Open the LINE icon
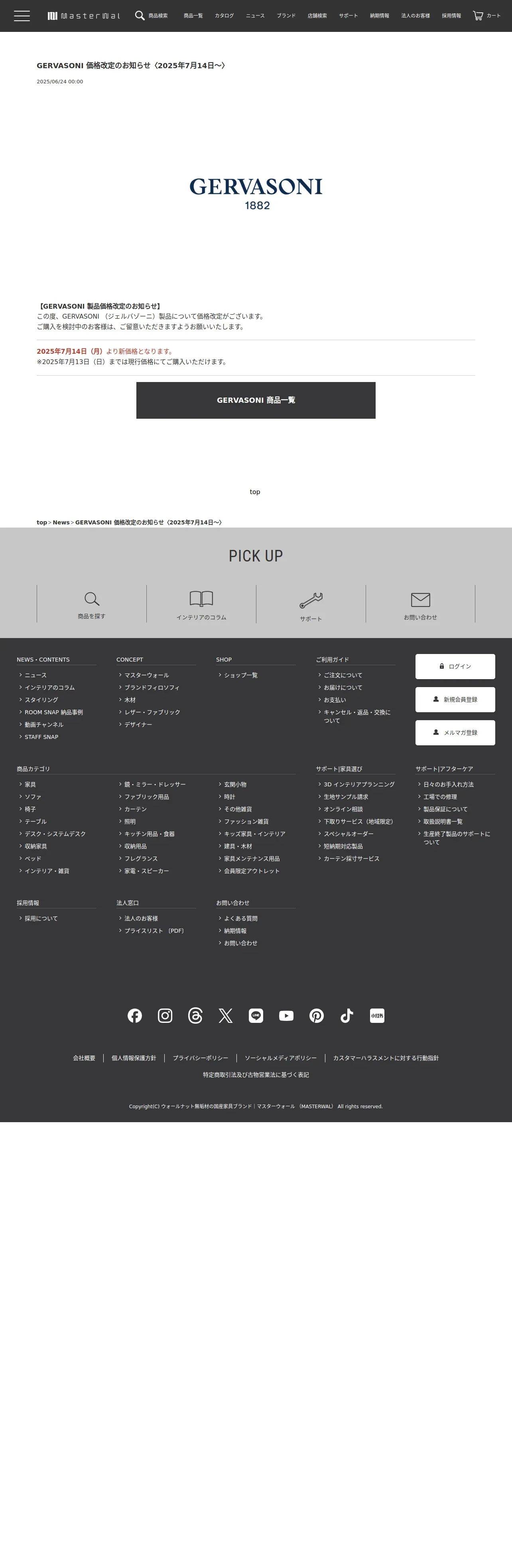This screenshot has height=1568, width=512. [x=256, y=1015]
